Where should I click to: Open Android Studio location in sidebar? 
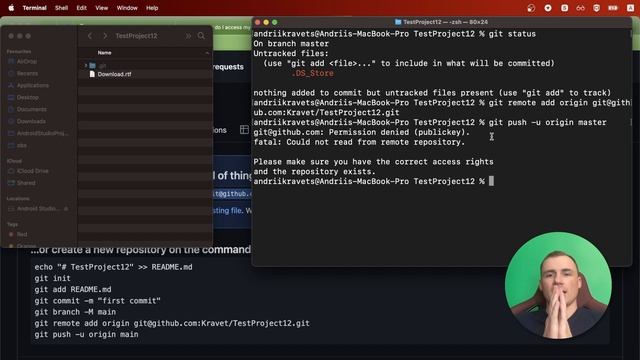coord(38,209)
